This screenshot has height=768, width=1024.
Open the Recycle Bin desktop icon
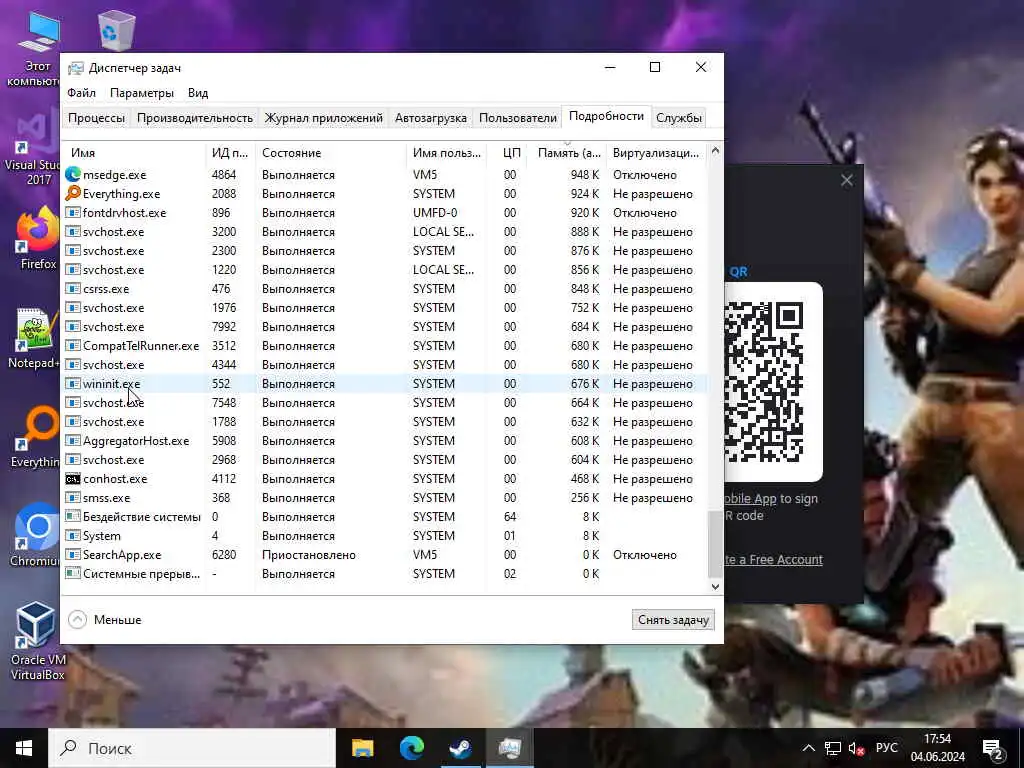116,29
